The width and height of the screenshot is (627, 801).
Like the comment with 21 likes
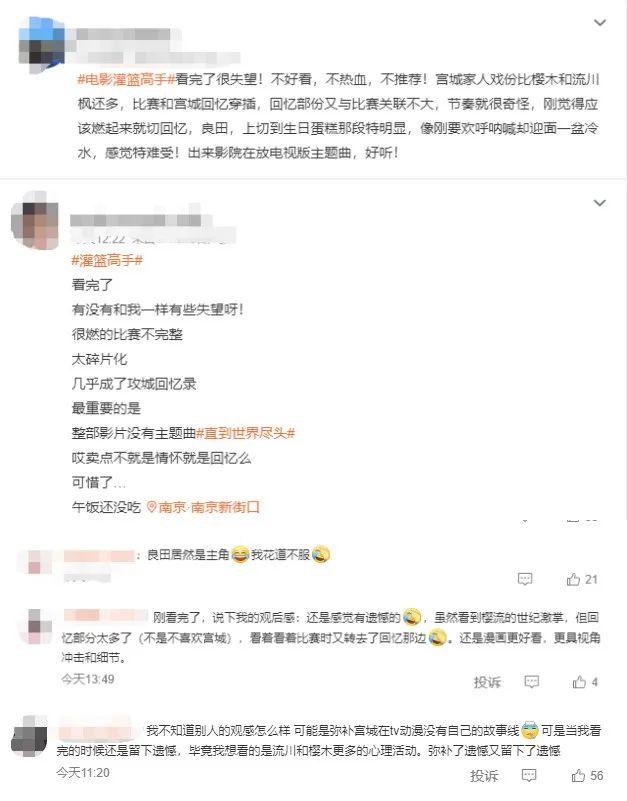pyautogui.click(x=573, y=579)
